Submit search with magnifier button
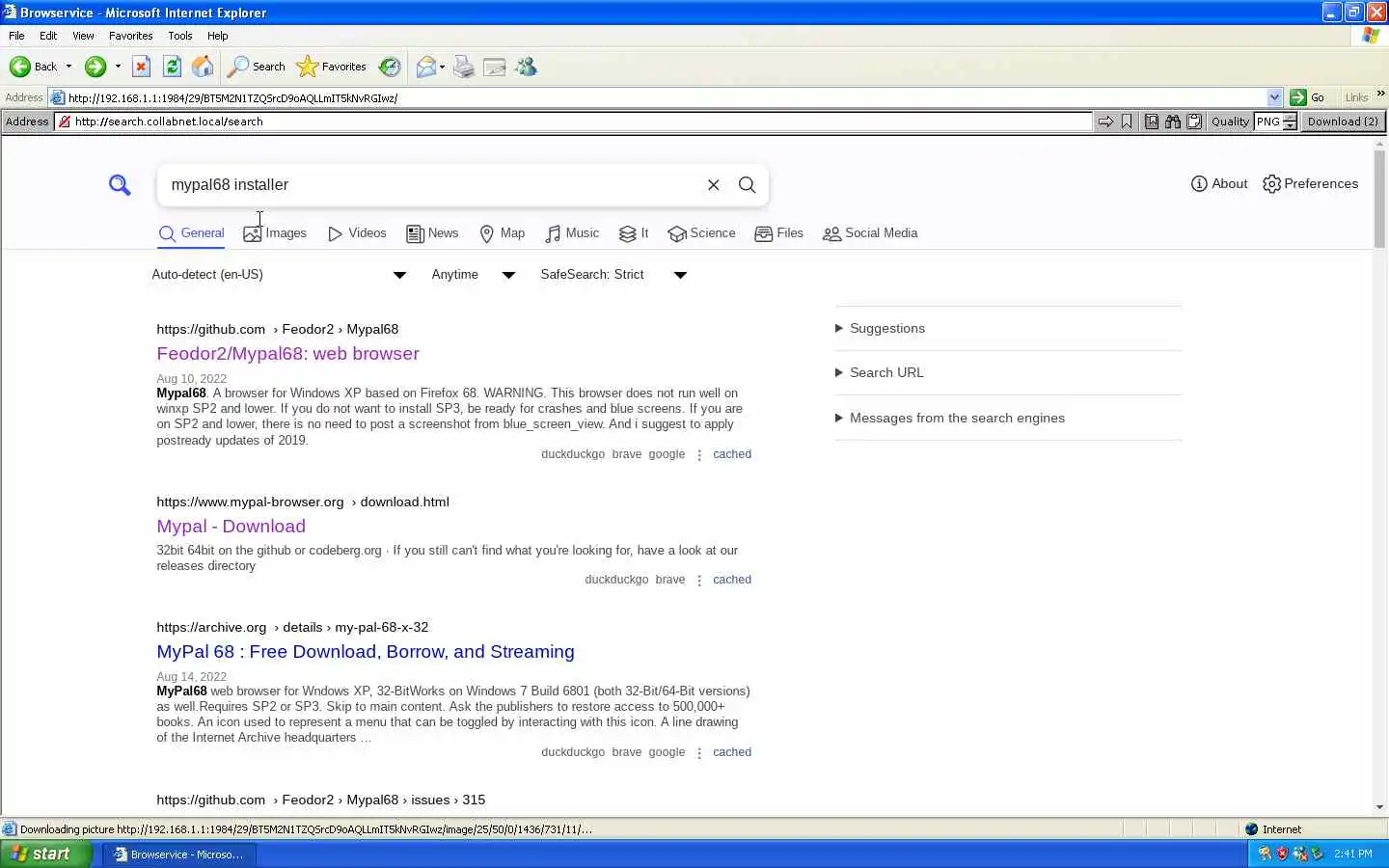 pyautogui.click(x=747, y=185)
